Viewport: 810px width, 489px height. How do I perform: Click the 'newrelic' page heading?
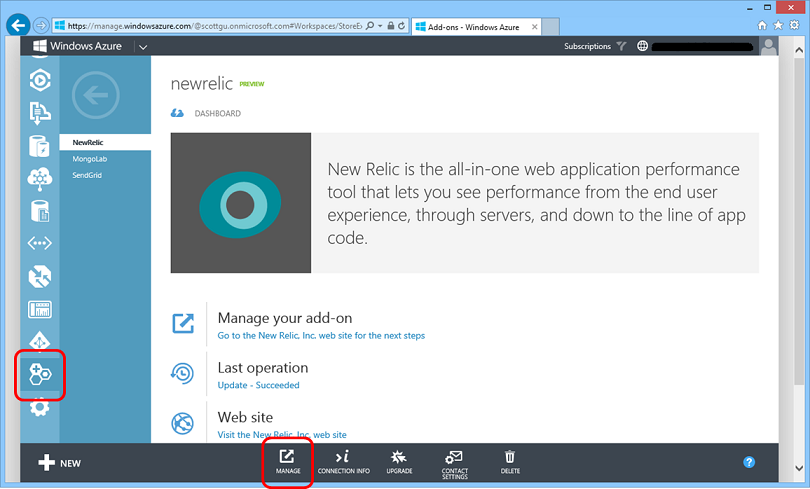(x=202, y=84)
